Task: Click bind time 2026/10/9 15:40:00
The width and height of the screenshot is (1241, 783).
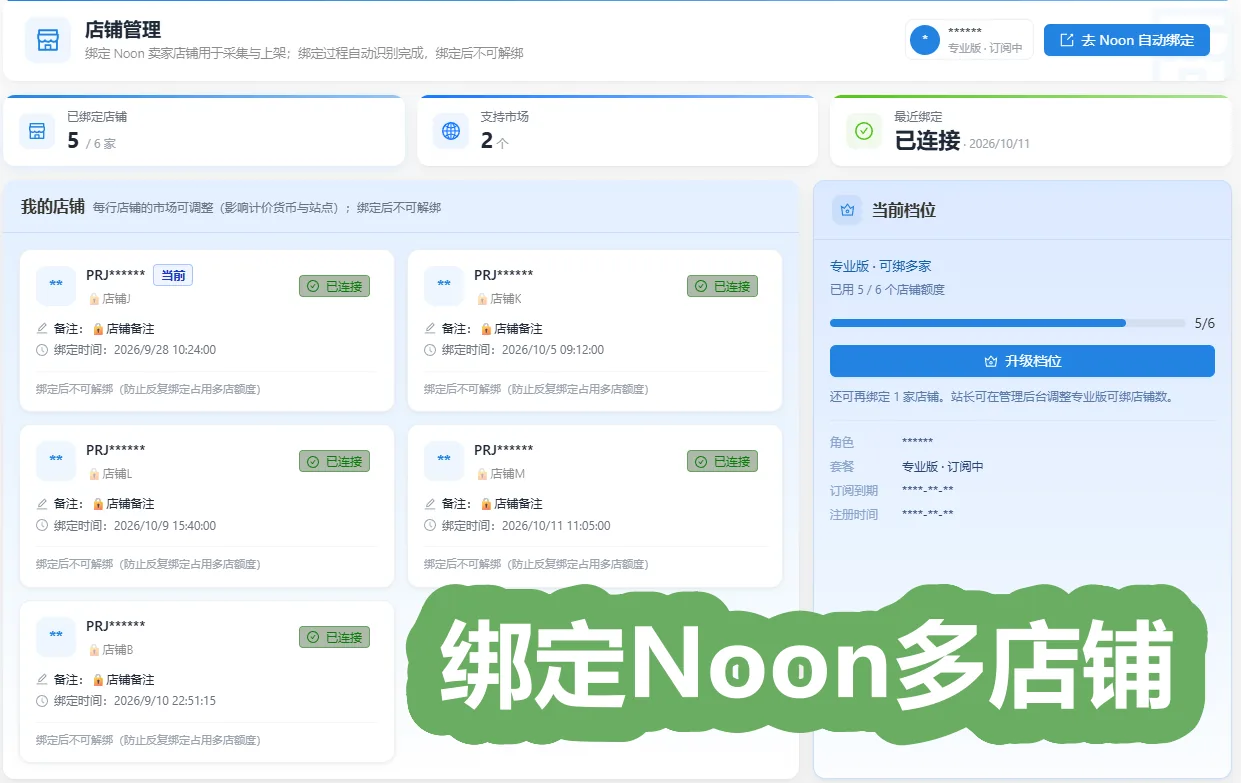Action: (165, 525)
